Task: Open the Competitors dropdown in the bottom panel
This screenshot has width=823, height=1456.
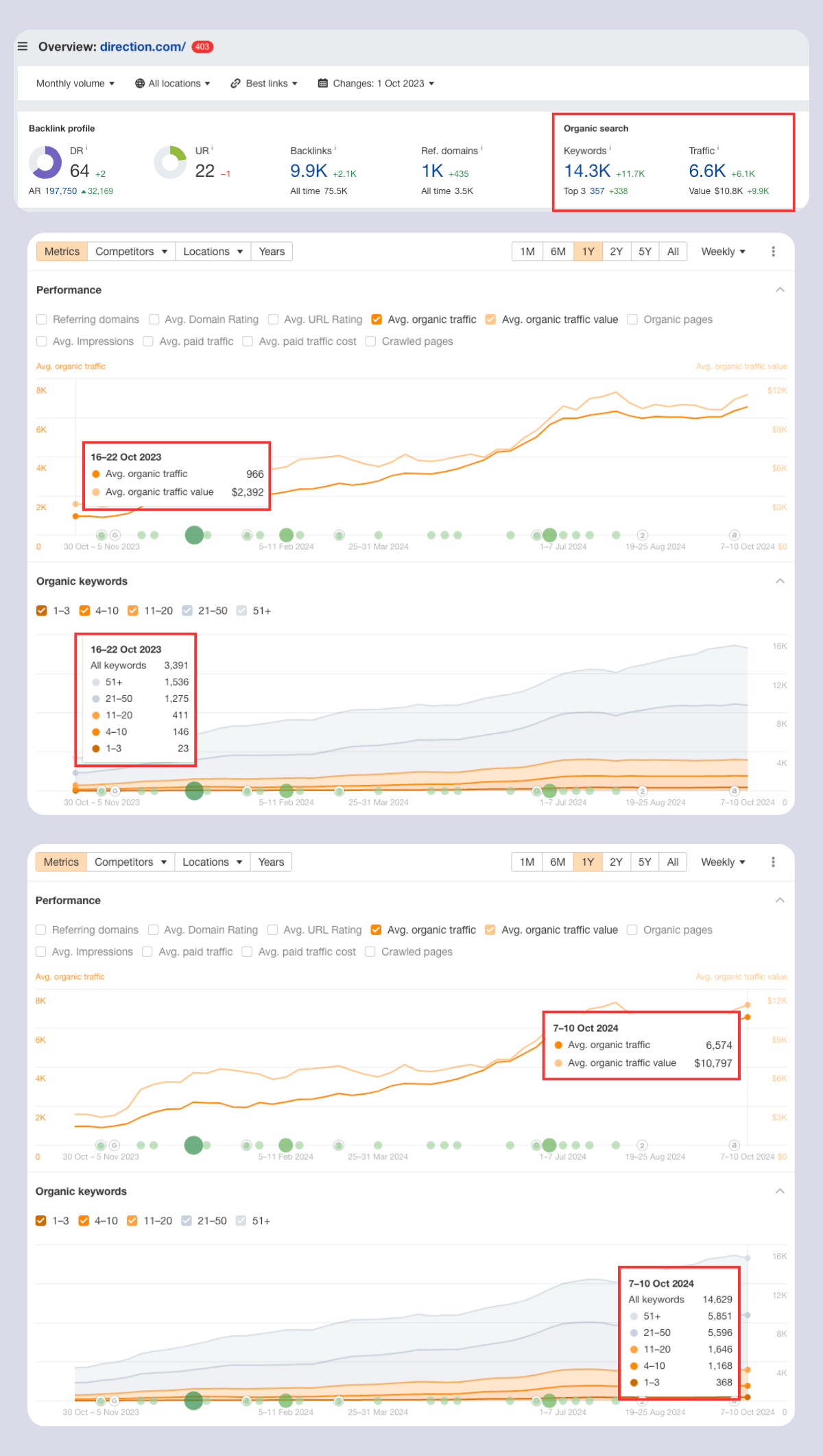Action: coord(130,862)
